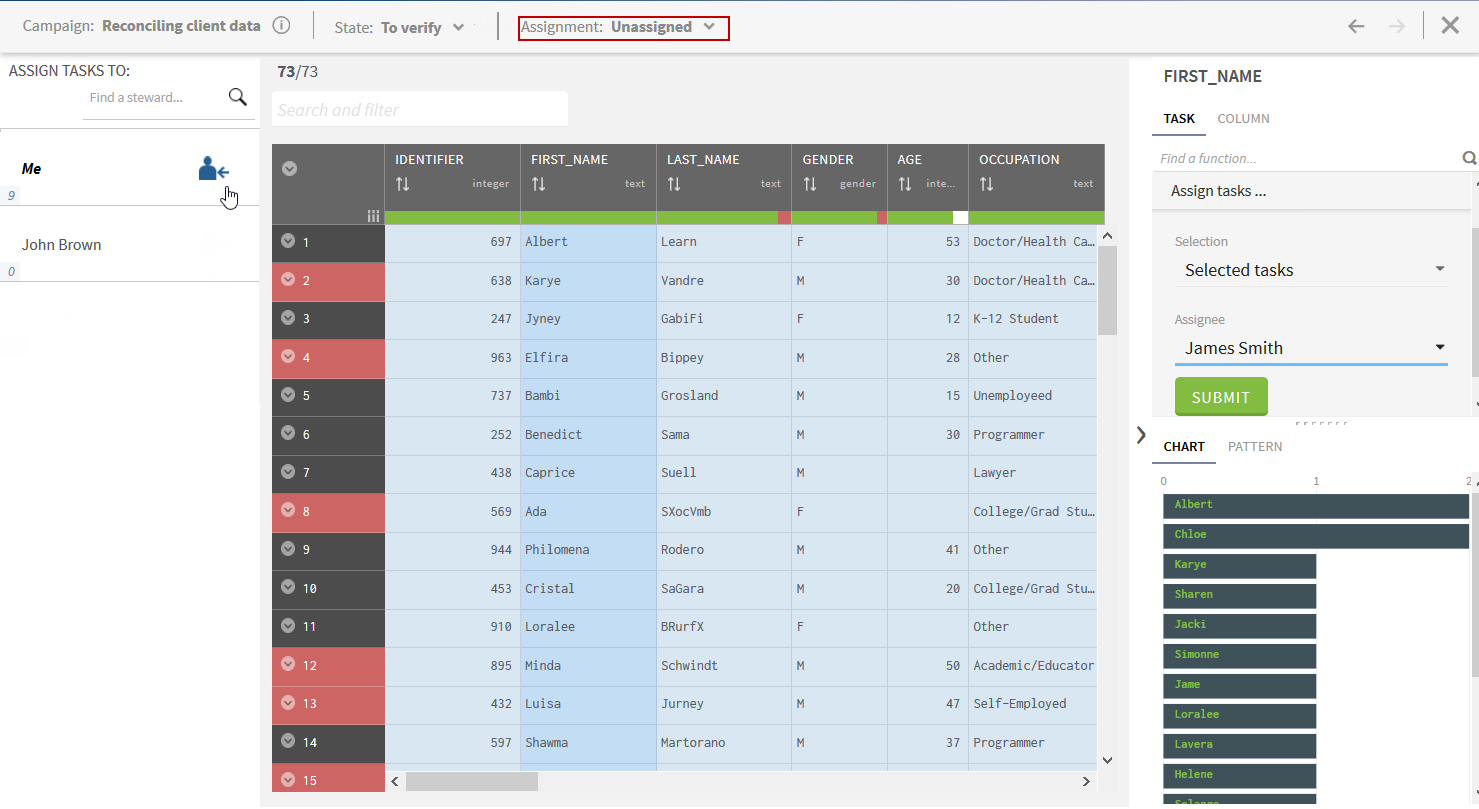The height and width of the screenshot is (809, 1479).
Task: Click the green SUBMIT button
Action: pyautogui.click(x=1221, y=397)
